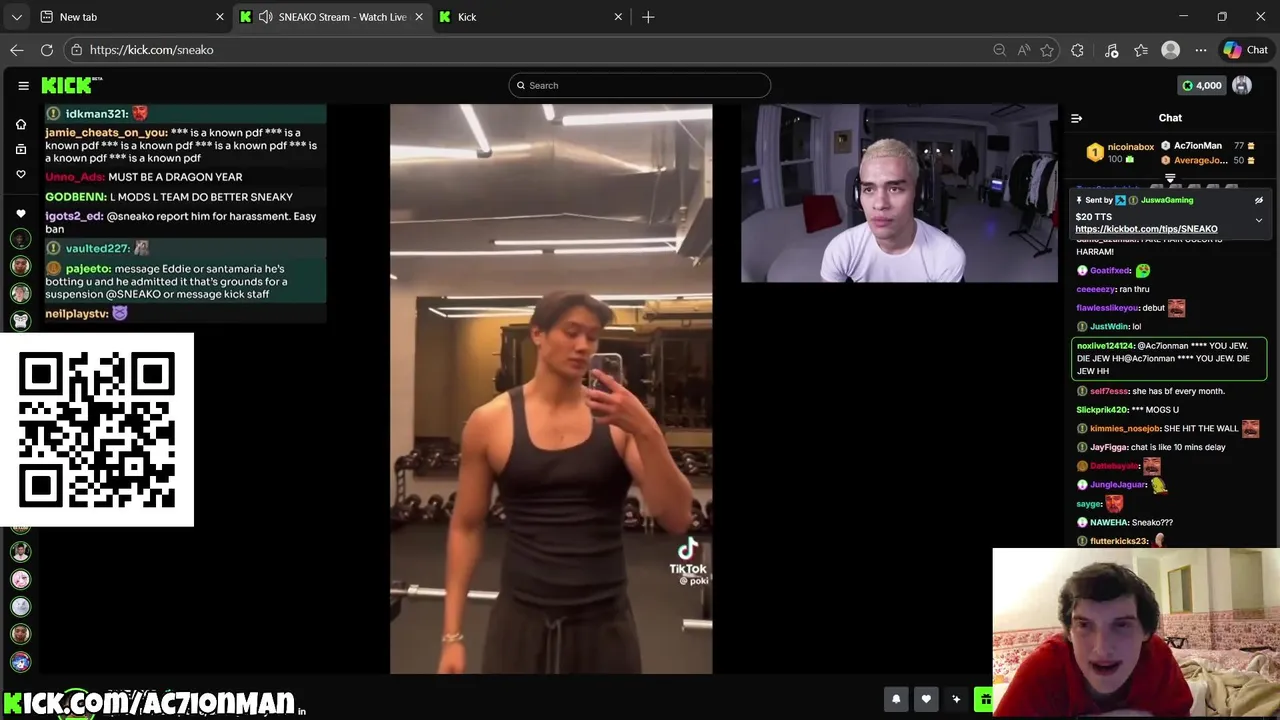Click the address bar URL kick.com/sneako
The height and width of the screenshot is (720, 1280).
(x=151, y=50)
